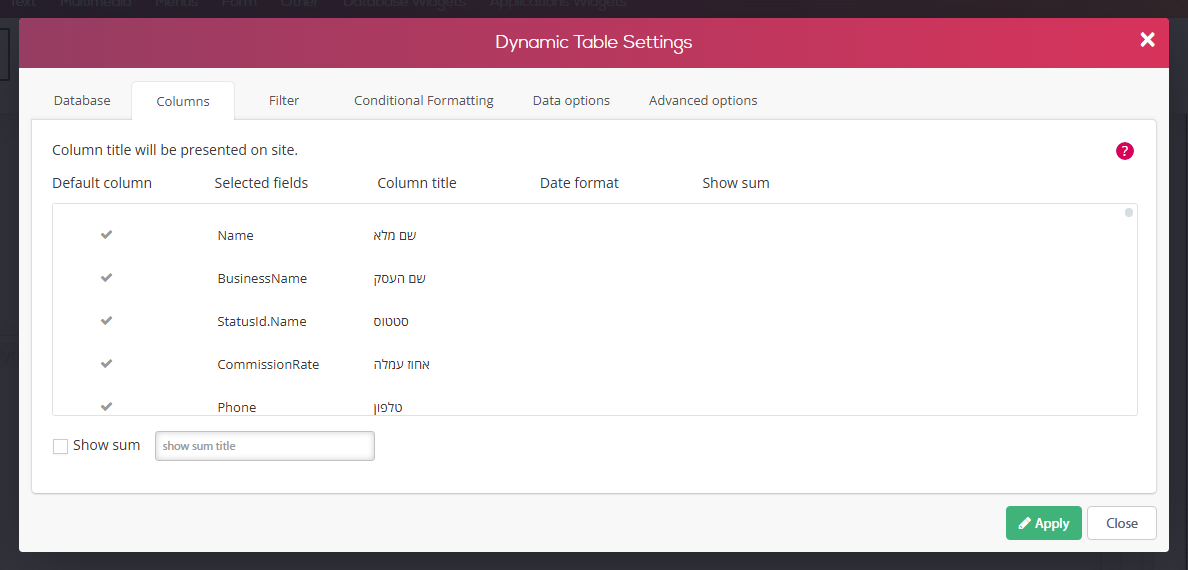This screenshot has width=1188, height=570.
Task: Toggle default column checkmark for BusinessName
Action: click(107, 278)
